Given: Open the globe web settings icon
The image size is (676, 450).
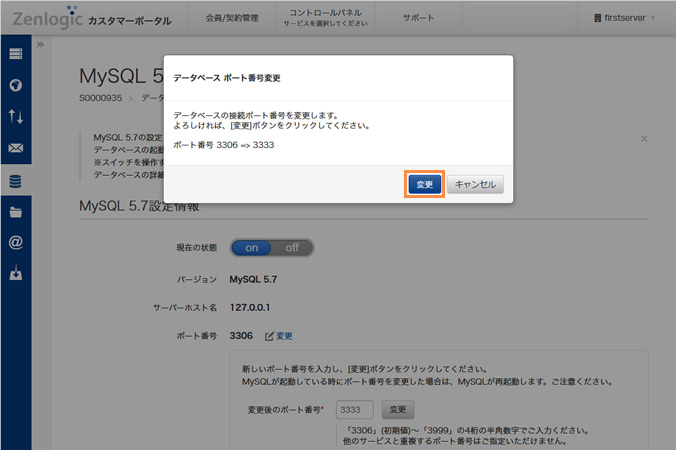Looking at the screenshot, I should coord(16,85).
